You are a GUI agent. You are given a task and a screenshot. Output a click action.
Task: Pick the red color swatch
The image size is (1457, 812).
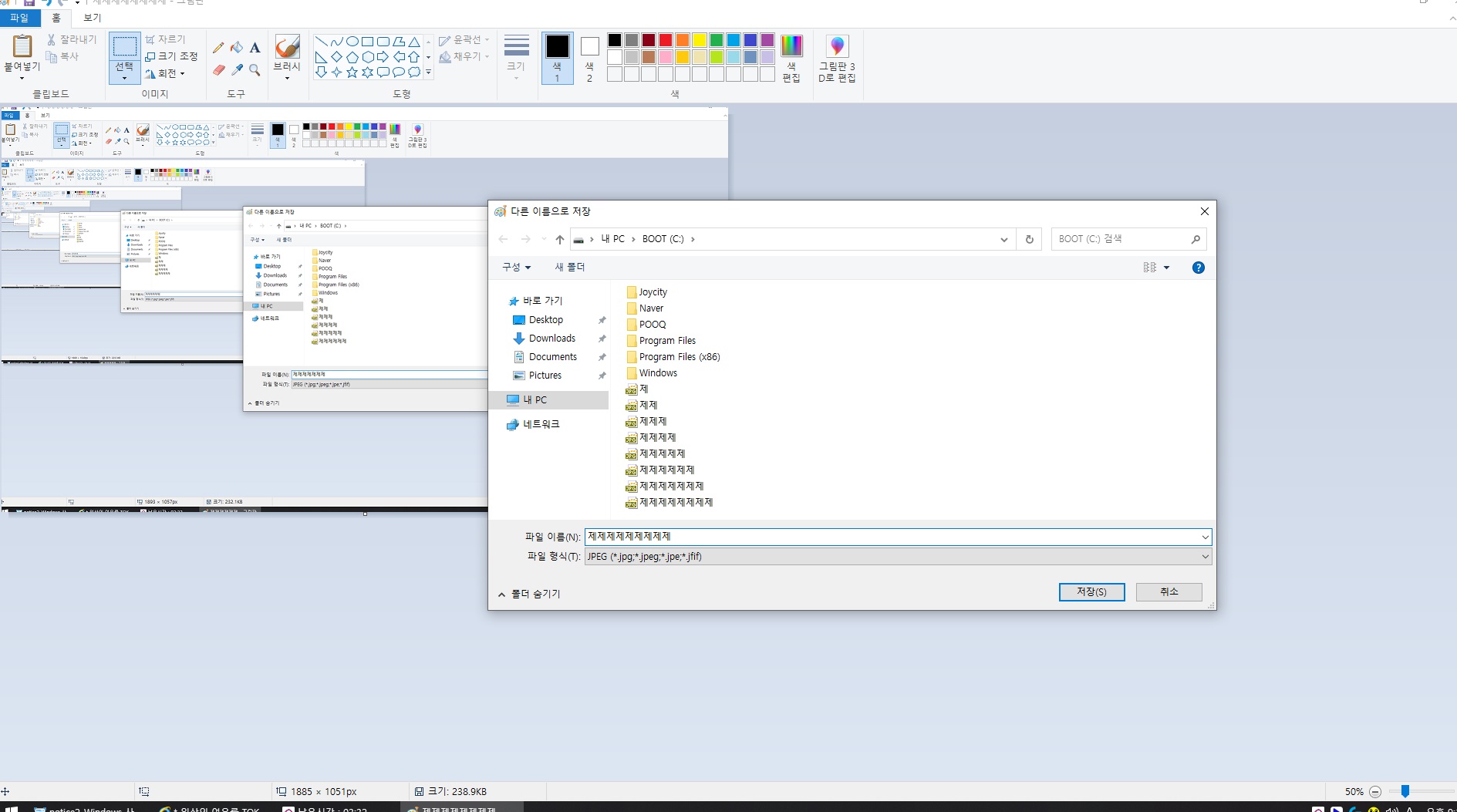tap(666, 40)
